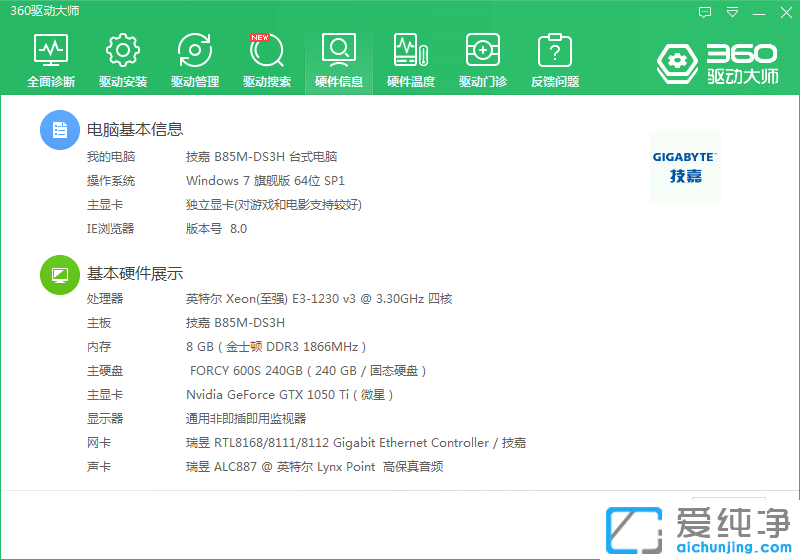This screenshot has height=560, width=800.
Task: Click the 全面诊断 tab label
Action: [x=51, y=82]
